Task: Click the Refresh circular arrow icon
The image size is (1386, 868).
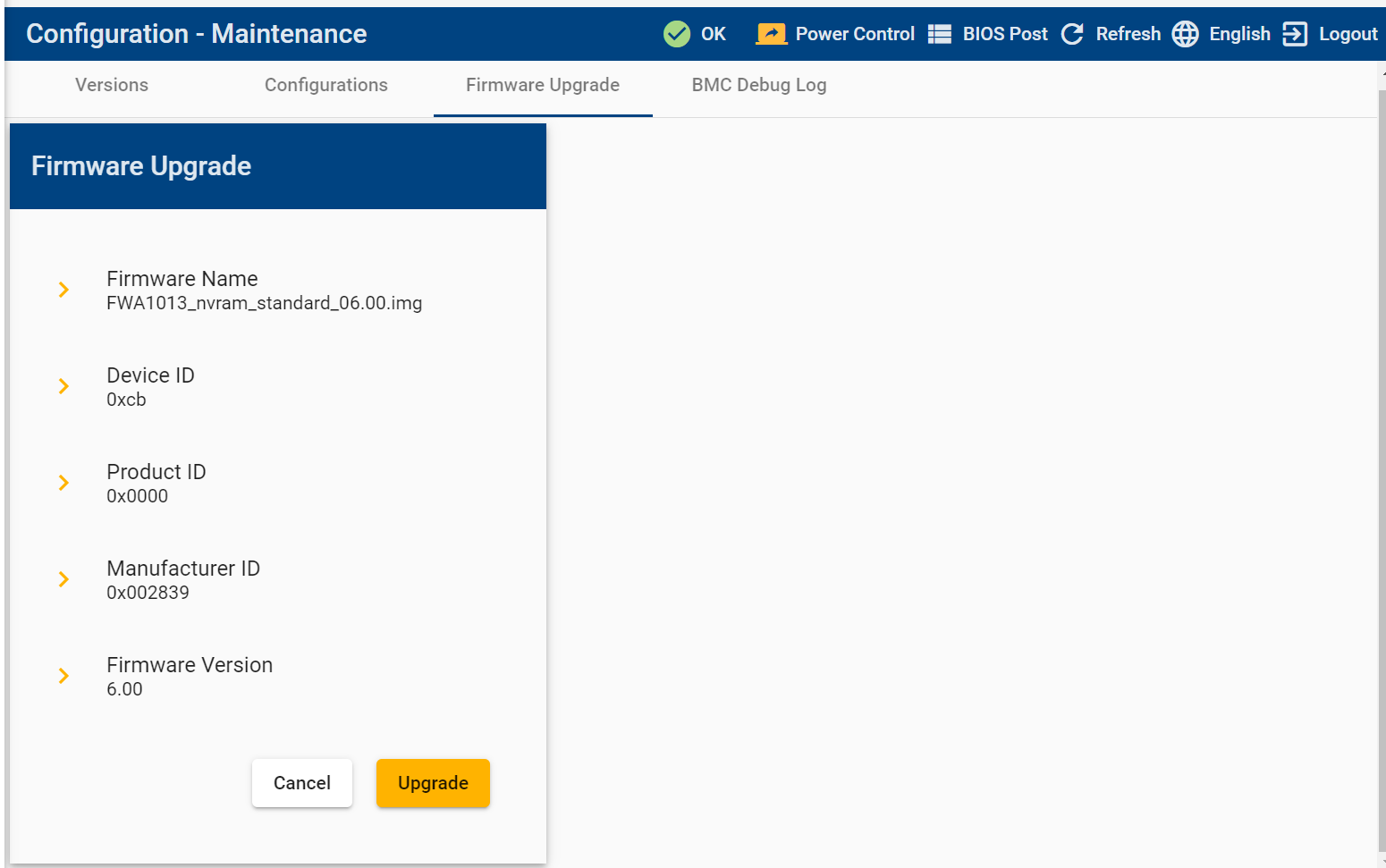Action: (1072, 34)
